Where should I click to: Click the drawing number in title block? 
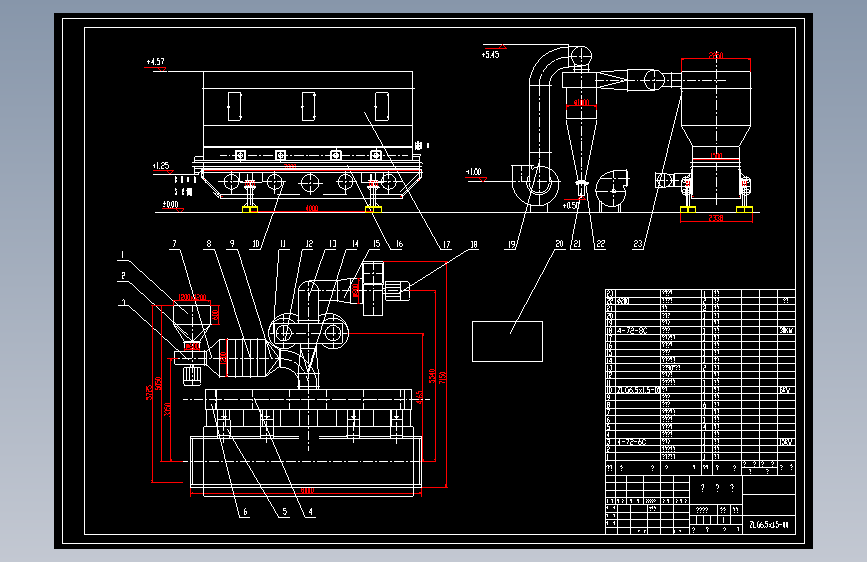click(769, 524)
